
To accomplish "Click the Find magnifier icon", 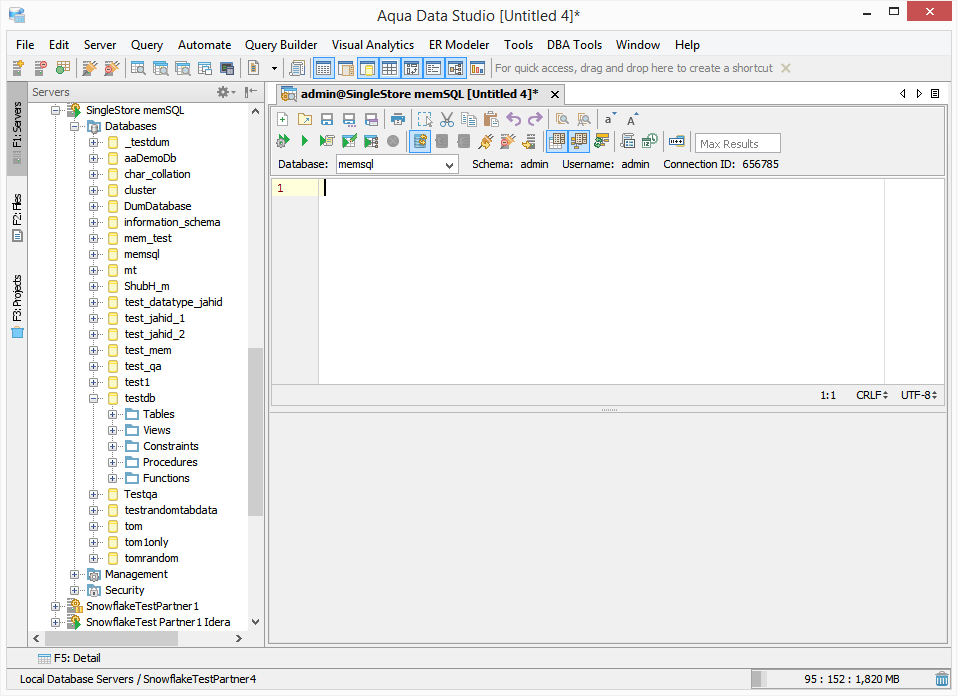I will (x=562, y=119).
